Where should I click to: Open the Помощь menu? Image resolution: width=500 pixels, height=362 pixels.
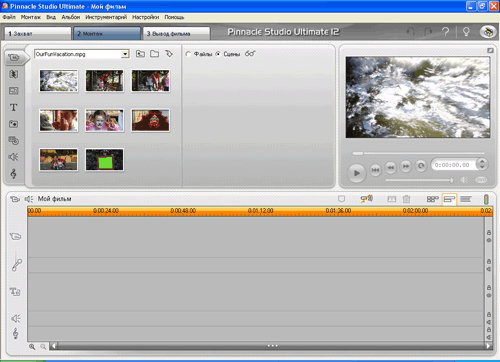[x=174, y=17]
